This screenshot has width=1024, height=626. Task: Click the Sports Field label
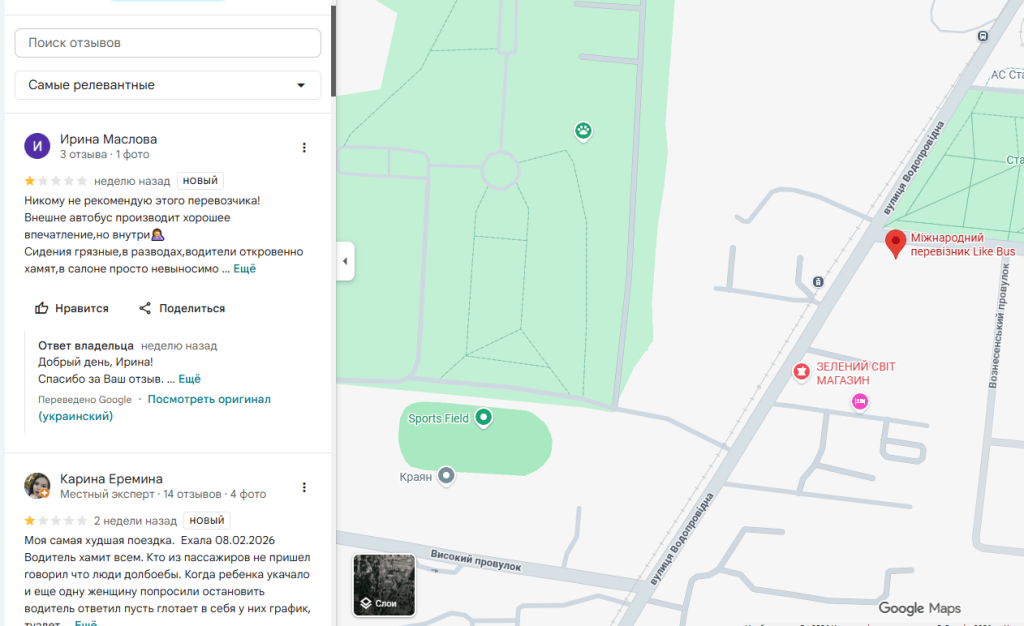pos(438,418)
